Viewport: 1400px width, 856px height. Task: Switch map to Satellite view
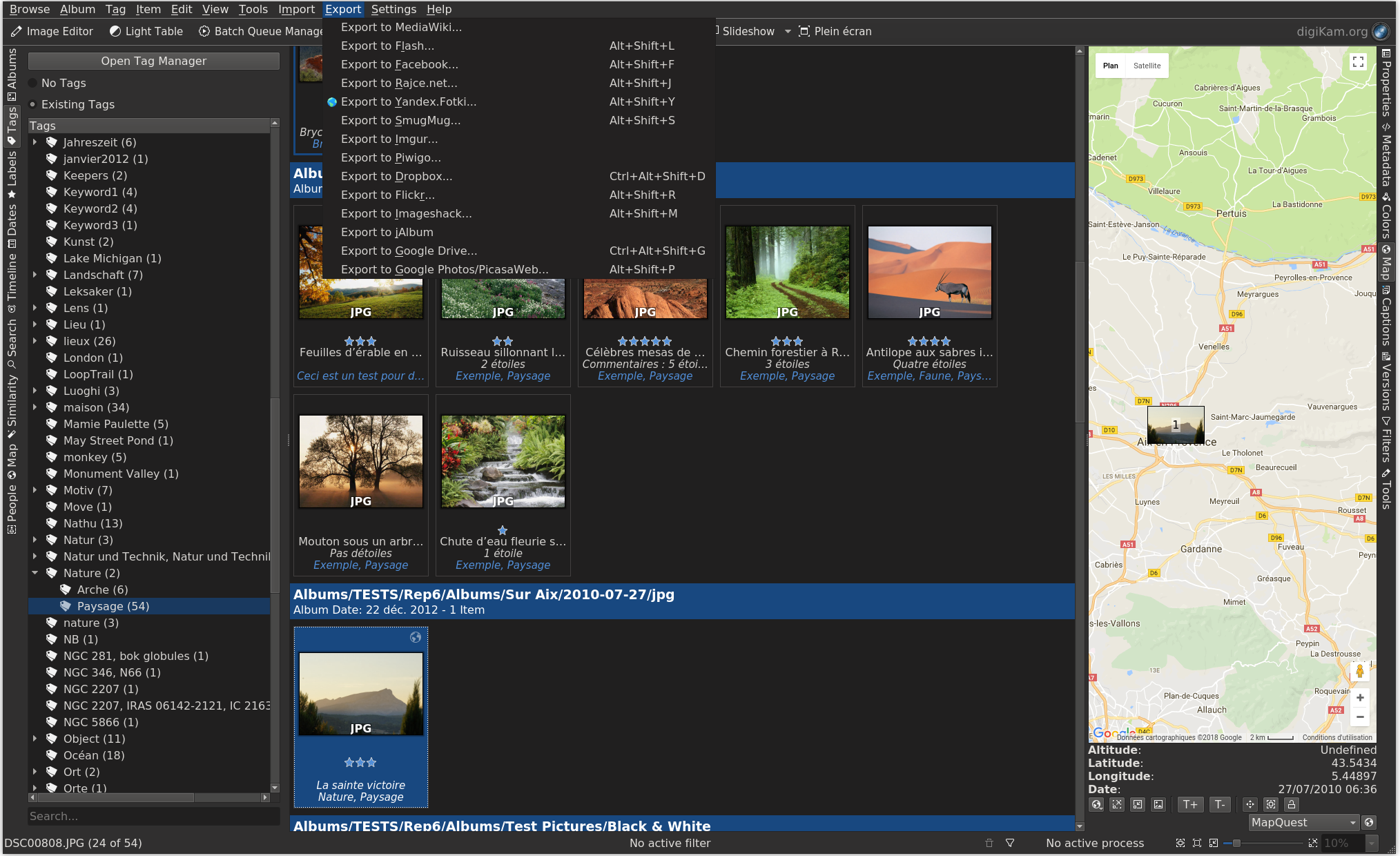pyautogui.click(x=1147, y=66)
